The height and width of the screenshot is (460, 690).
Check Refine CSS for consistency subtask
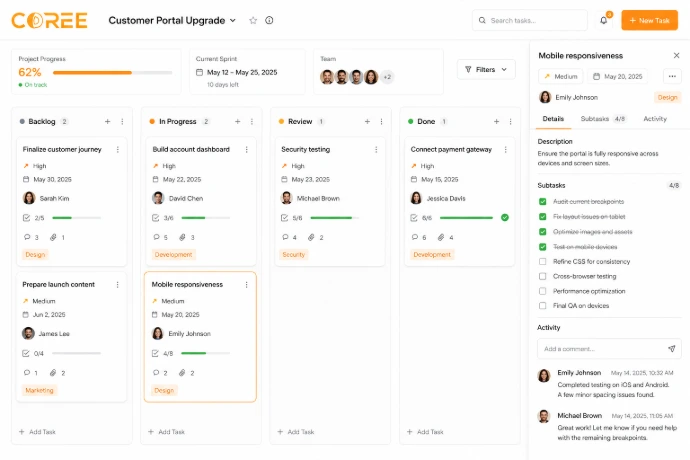coord(543,261)
